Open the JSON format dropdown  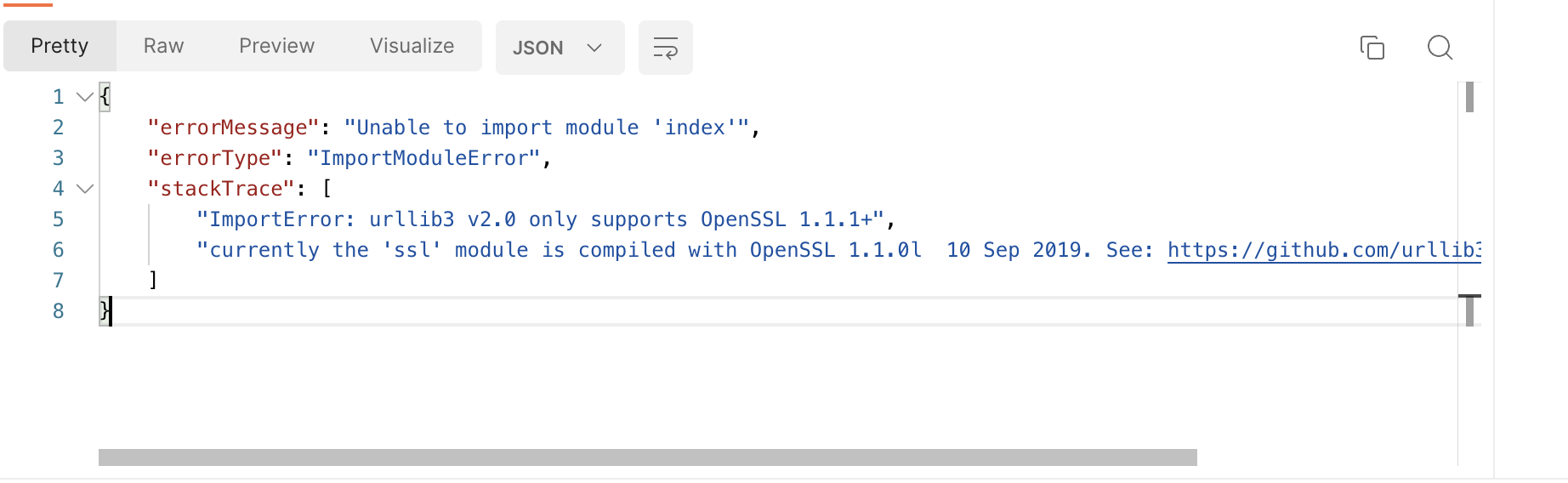[560, 48]
